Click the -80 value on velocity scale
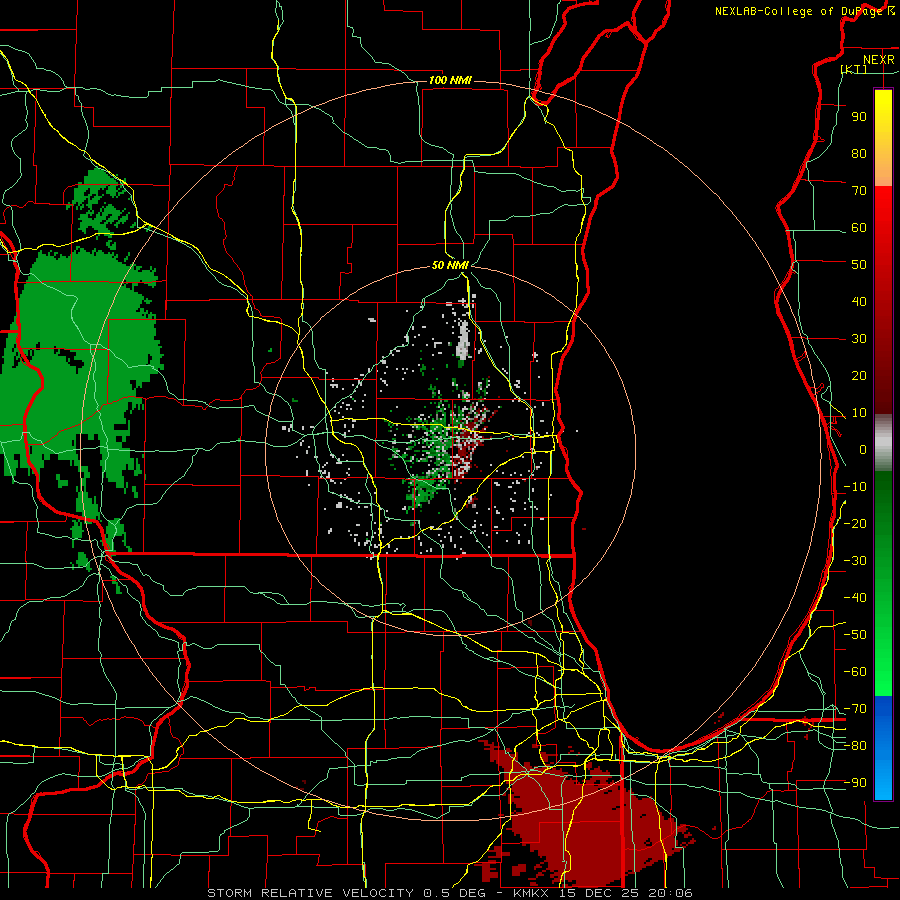 (855, 746)
